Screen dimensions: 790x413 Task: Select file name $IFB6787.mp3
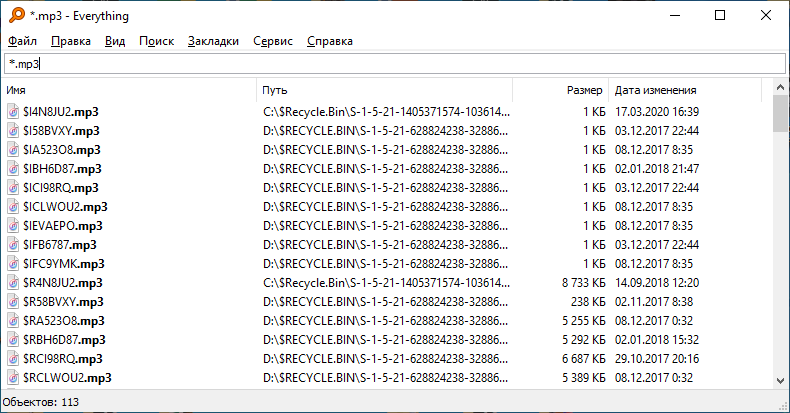pos(59,245)
